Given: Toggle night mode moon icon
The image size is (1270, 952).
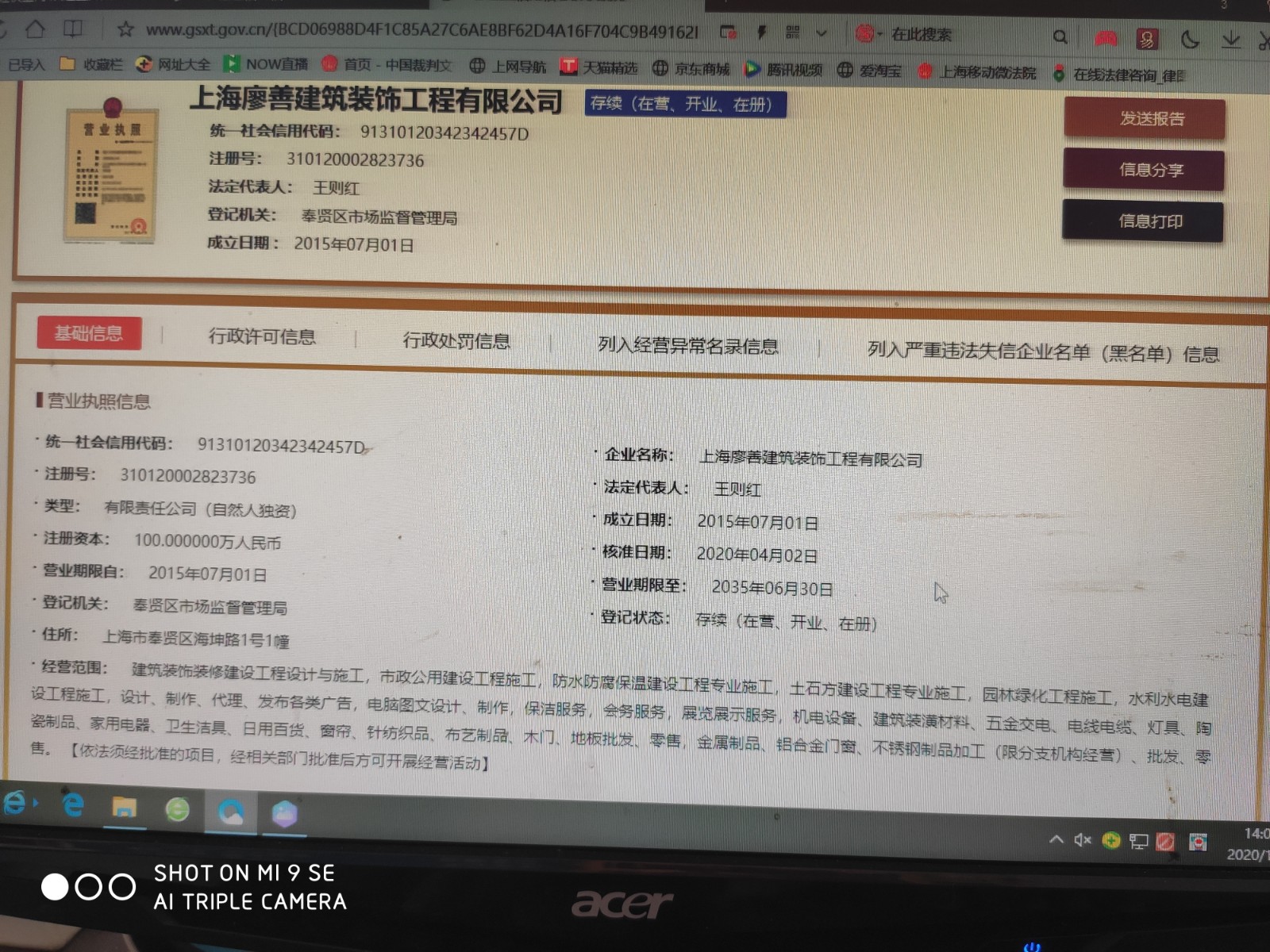Looking at the screenshot, I should (1190, 39).
